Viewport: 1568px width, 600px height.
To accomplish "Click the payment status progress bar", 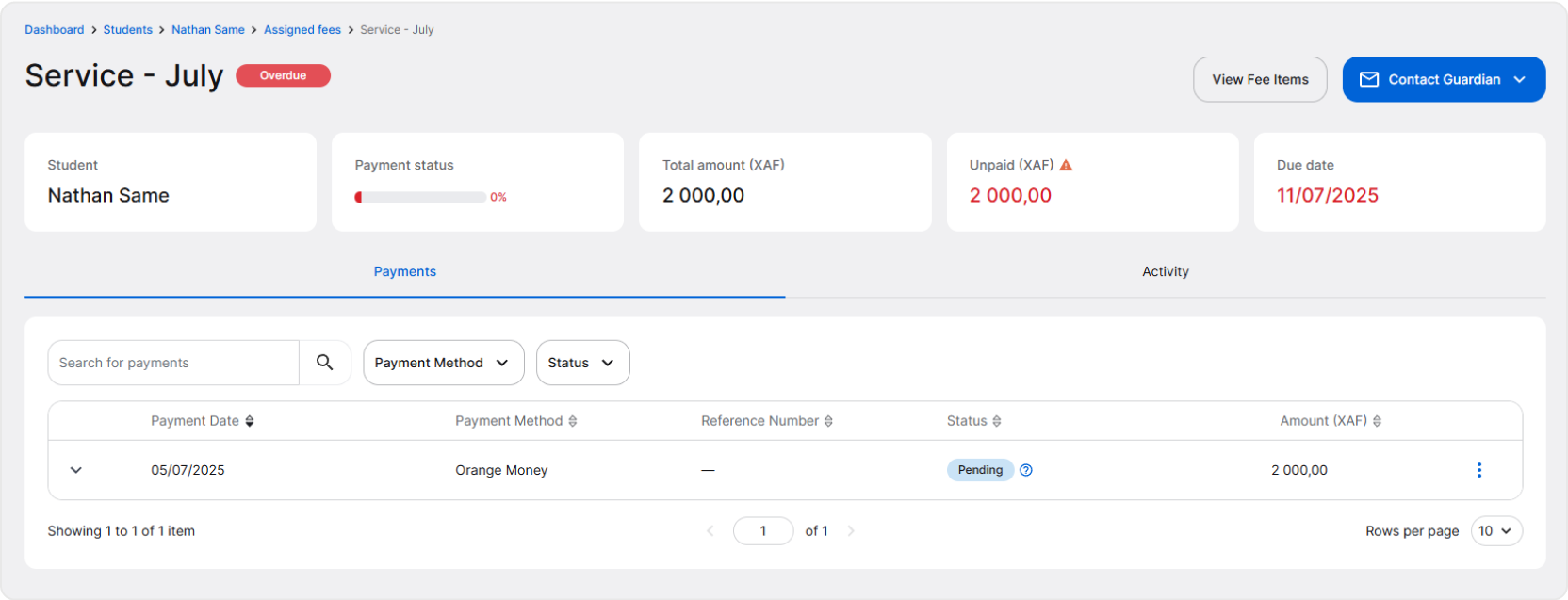I will point(420,197).
